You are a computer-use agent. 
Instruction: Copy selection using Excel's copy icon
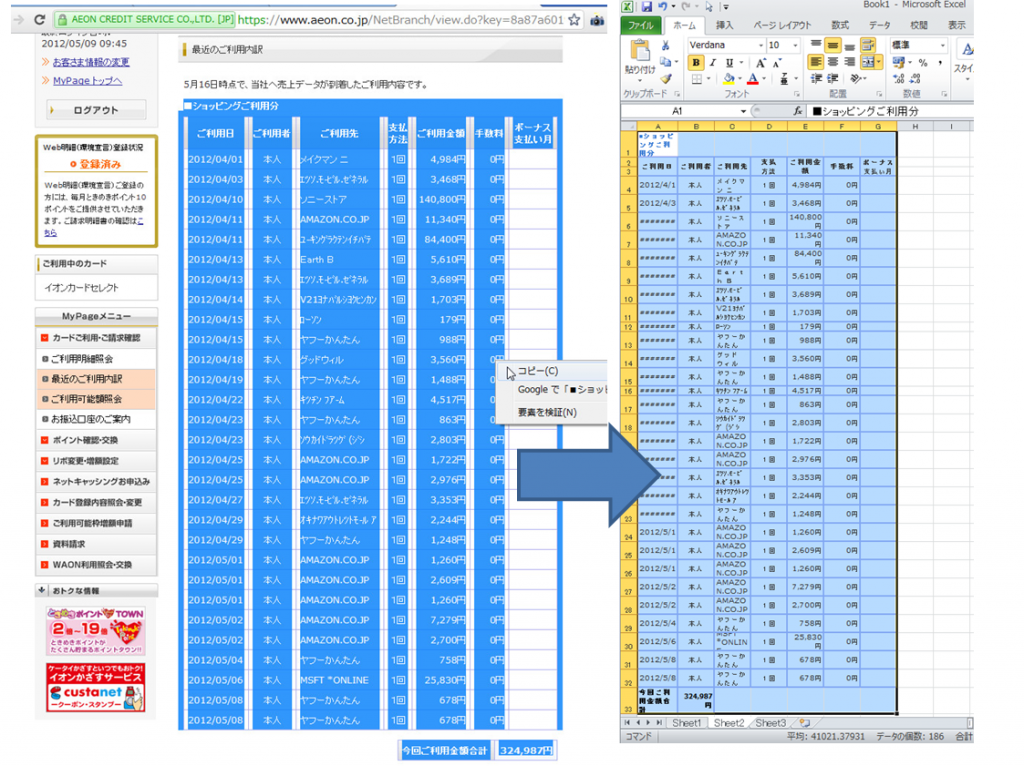[665, 61]
